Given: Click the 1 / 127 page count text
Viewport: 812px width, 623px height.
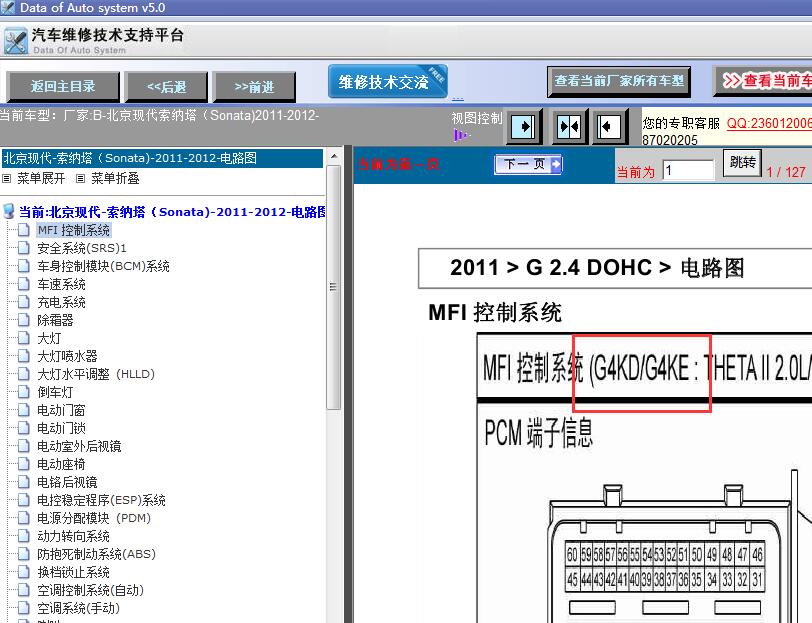Looking at the screenshot, I should tap(786, 172).
